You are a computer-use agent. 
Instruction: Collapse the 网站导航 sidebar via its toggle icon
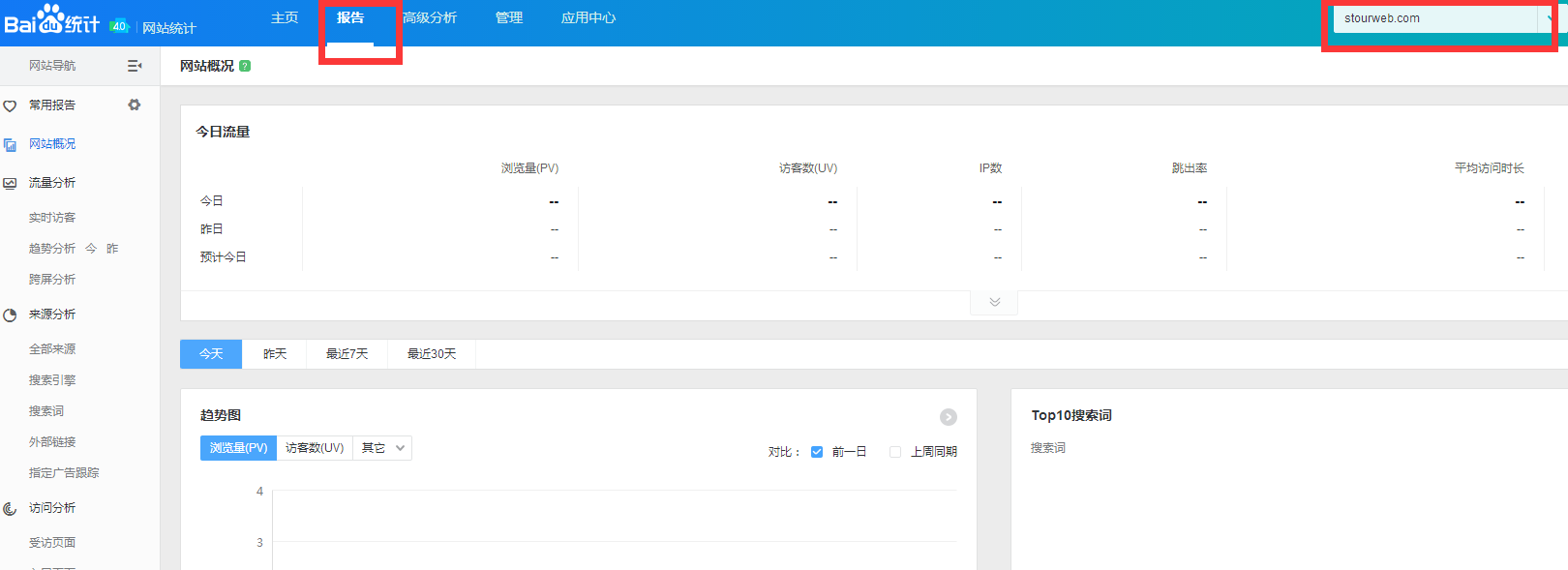pos(135,66)
